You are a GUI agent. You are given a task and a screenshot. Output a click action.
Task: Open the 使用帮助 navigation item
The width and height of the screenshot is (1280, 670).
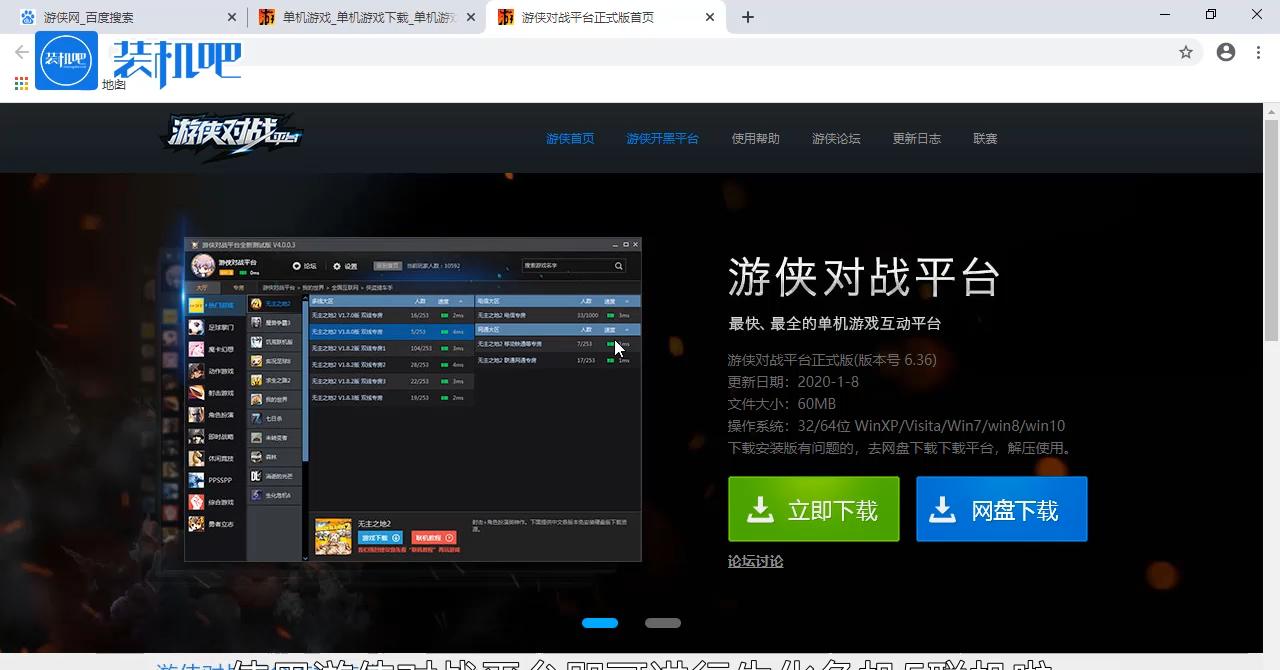click(x=755, y=139)
